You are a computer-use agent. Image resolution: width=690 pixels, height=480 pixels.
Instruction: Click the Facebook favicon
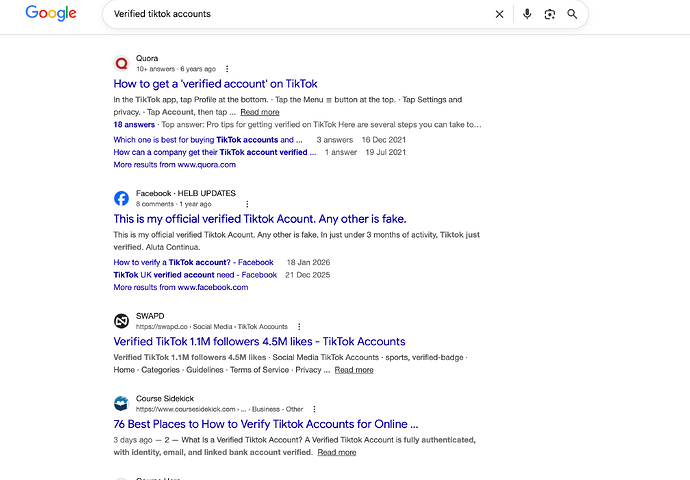(121, 198)
